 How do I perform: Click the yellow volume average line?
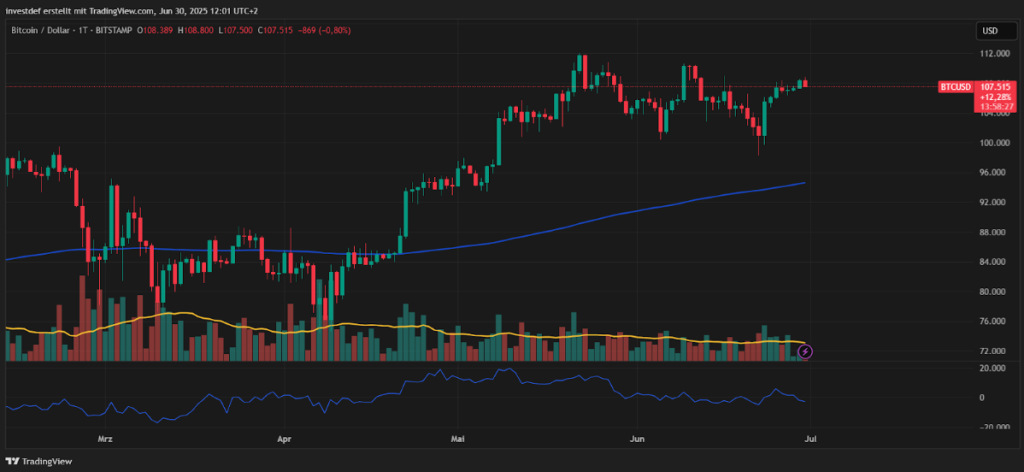(300, 326)
